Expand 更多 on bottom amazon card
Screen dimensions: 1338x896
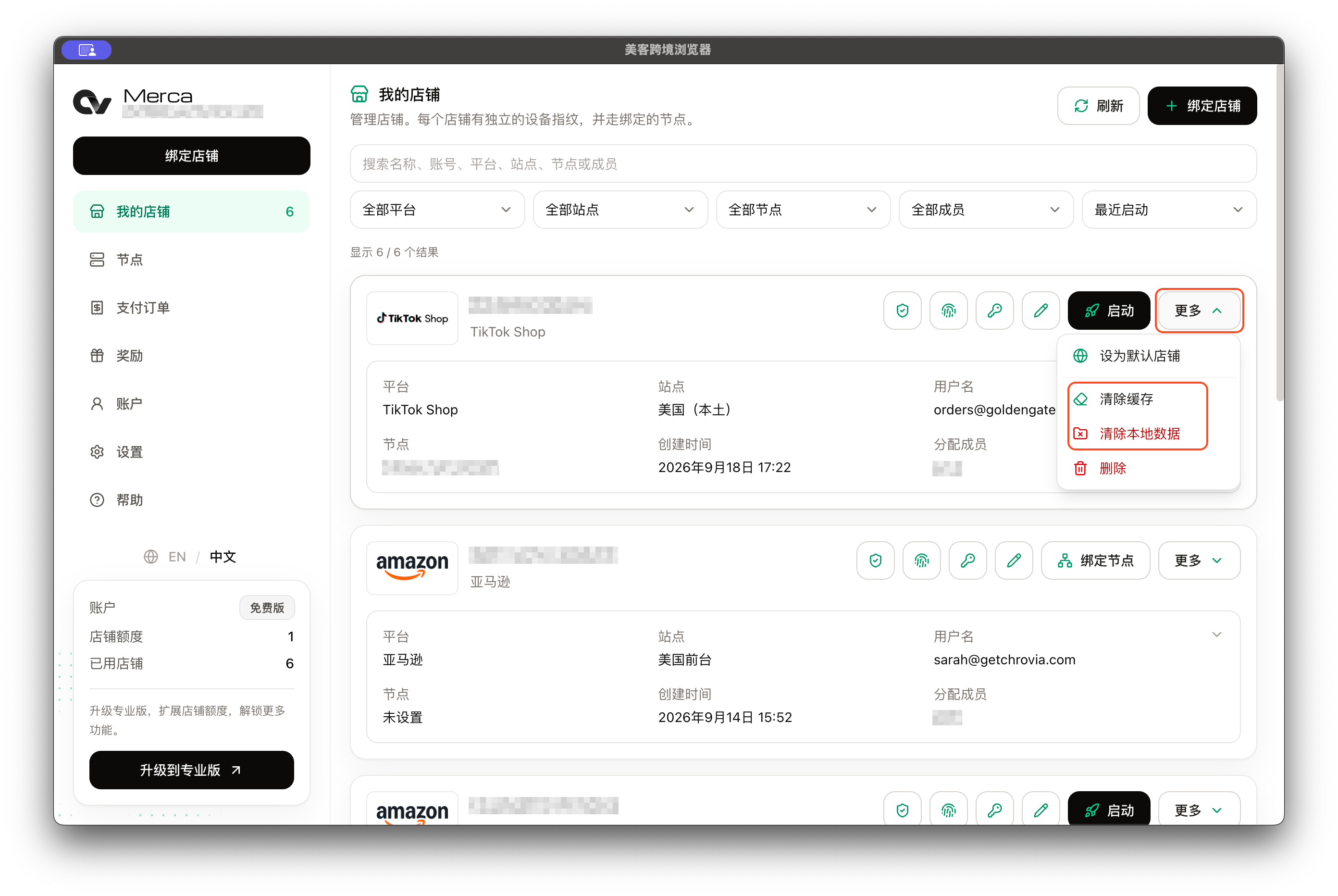click(x=1199, y=809)
